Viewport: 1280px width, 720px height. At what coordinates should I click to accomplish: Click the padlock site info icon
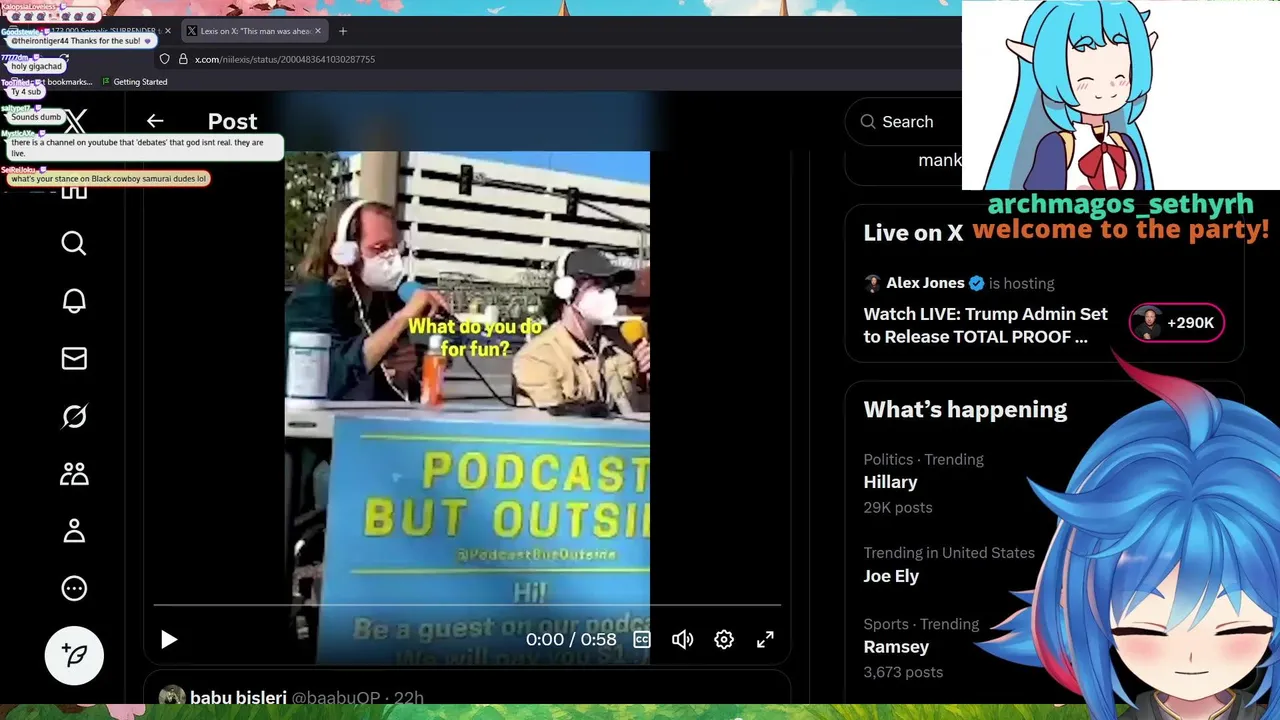pyautogui.click(x=183, y=59)
